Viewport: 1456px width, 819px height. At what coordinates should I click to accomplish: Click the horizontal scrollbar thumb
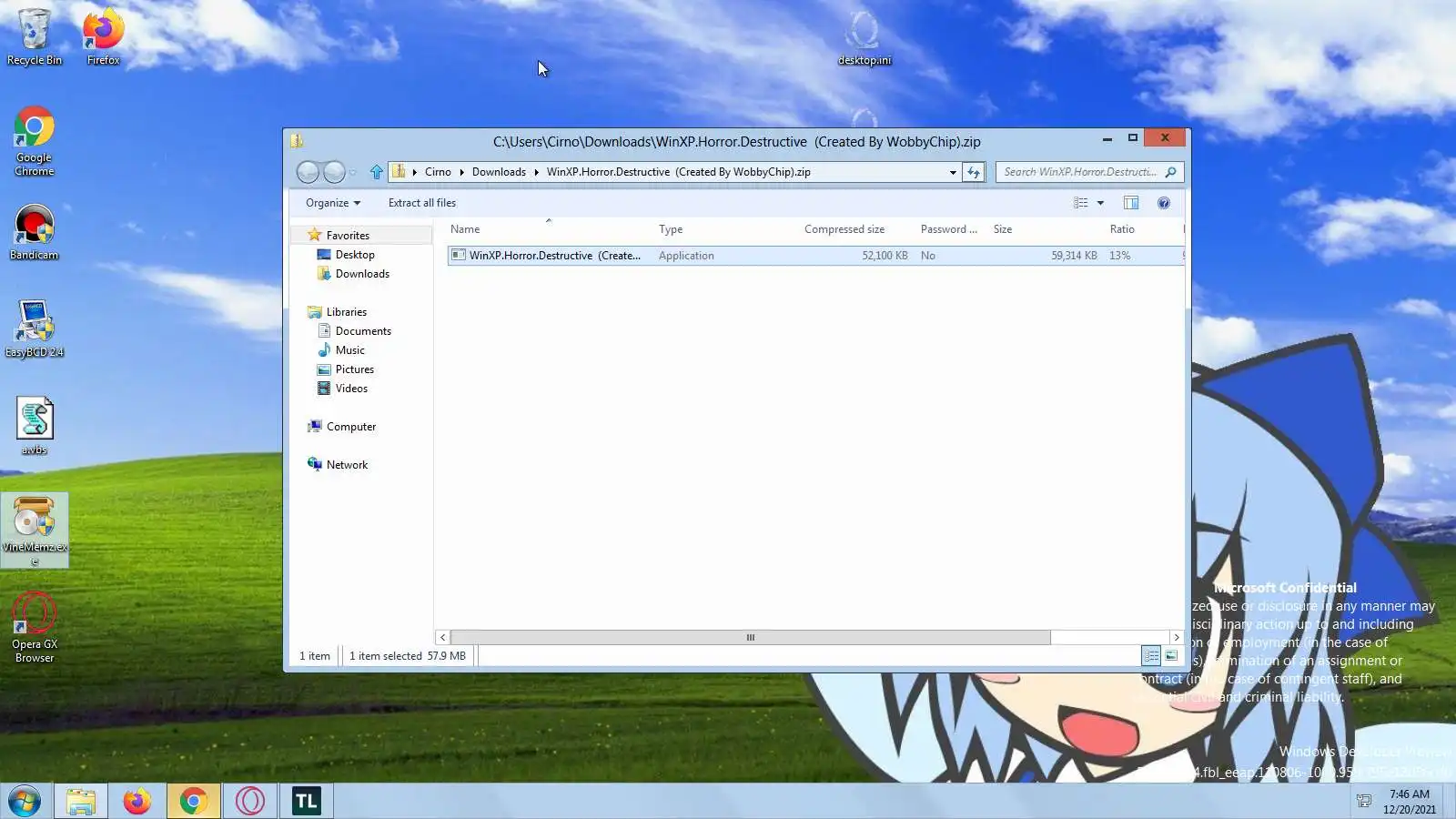tap(751, 638)
